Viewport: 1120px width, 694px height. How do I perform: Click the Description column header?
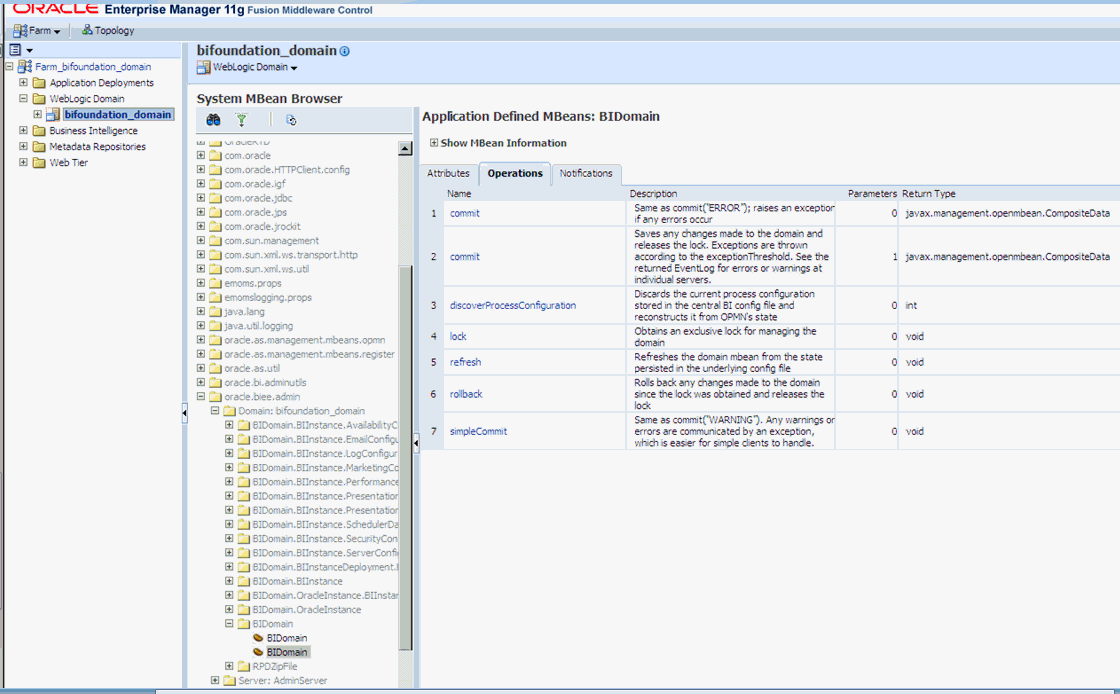(654, 193)
